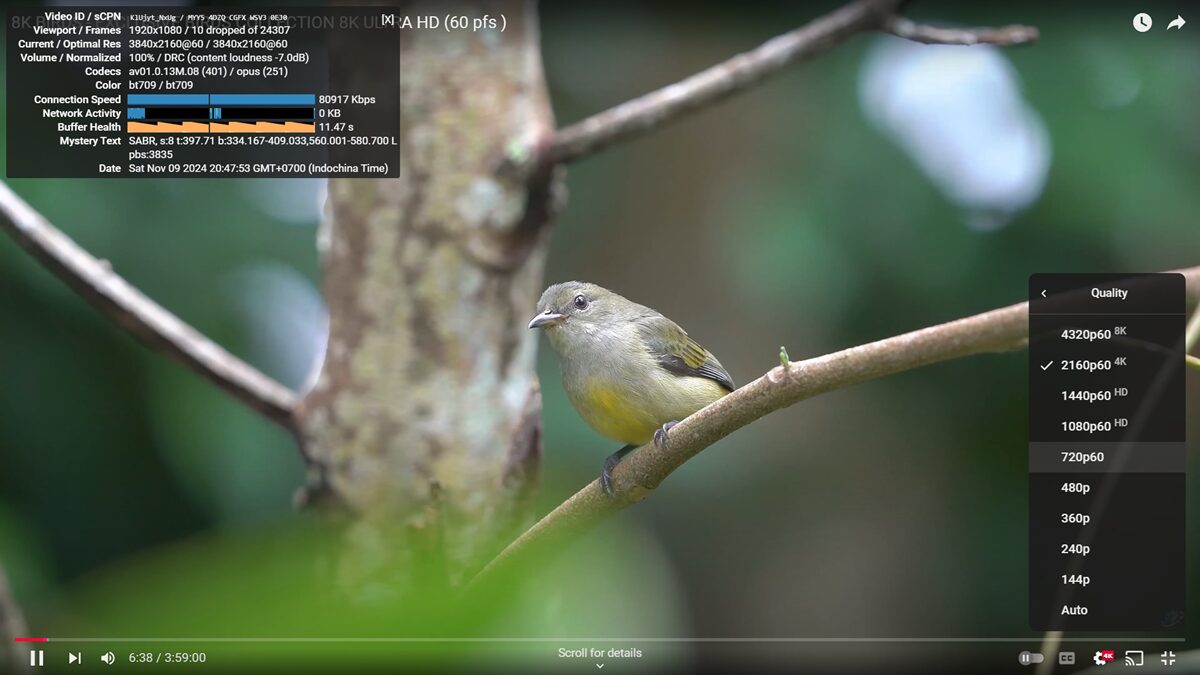This screenshot has height=675, width=1200.
Task: Change quality to 360p
Action: [x=1107, y=518]
